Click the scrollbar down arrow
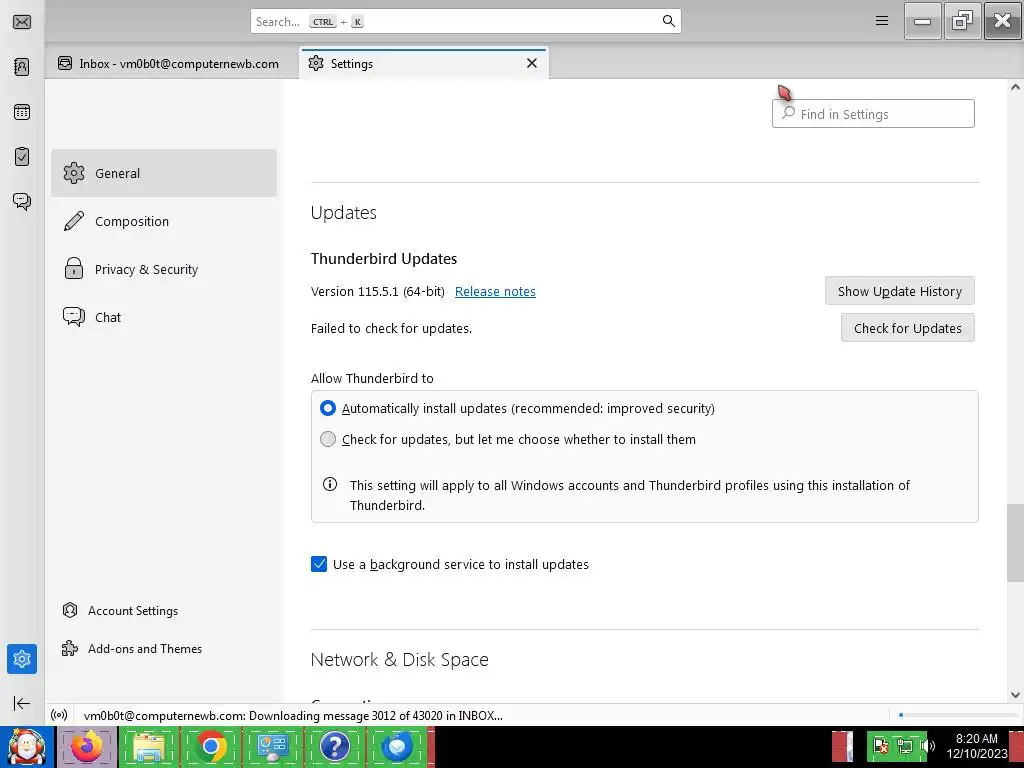This screenshot has width=1024, height=768. click(1015, 695)
